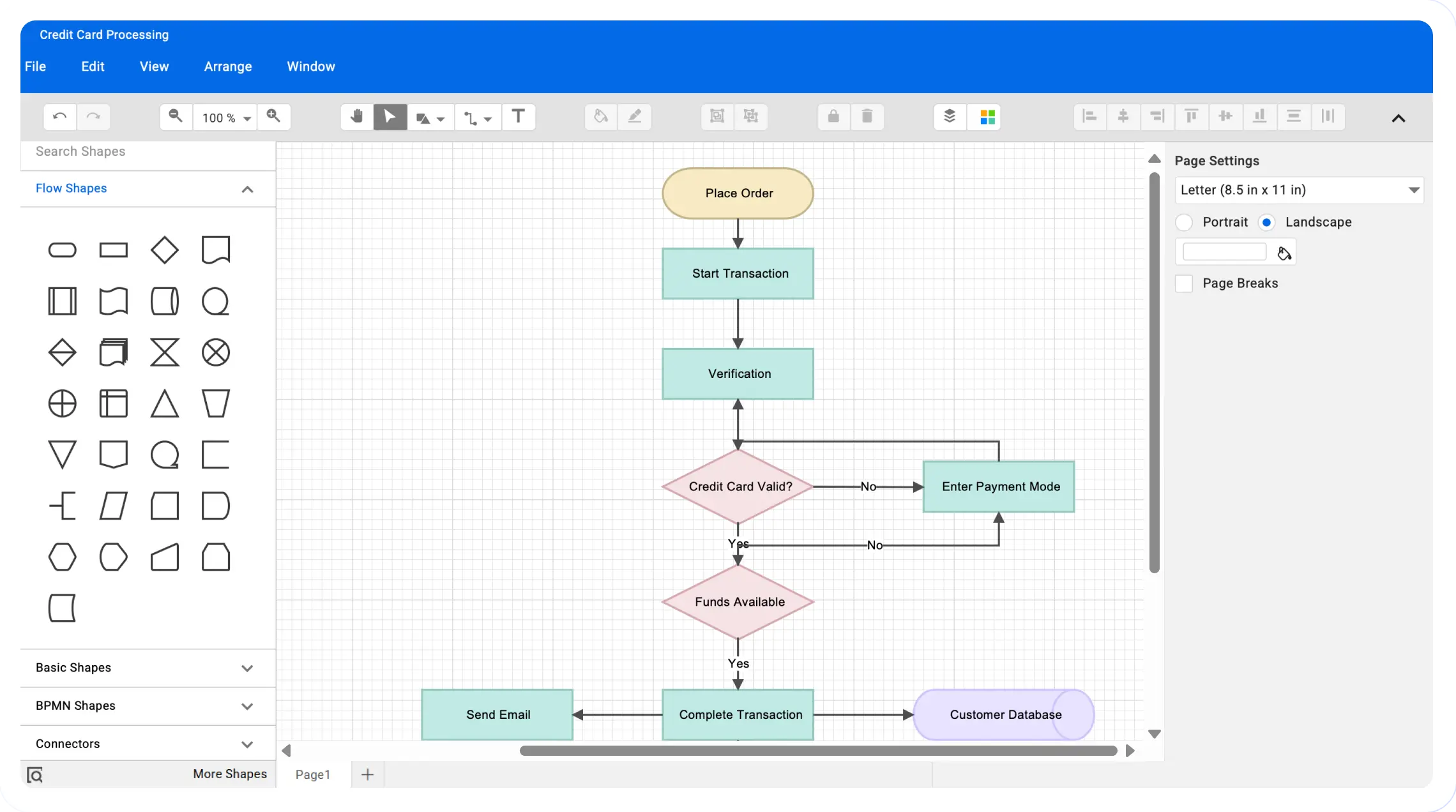
Task: Click the undo arrow icon
Action: (60, 117)
